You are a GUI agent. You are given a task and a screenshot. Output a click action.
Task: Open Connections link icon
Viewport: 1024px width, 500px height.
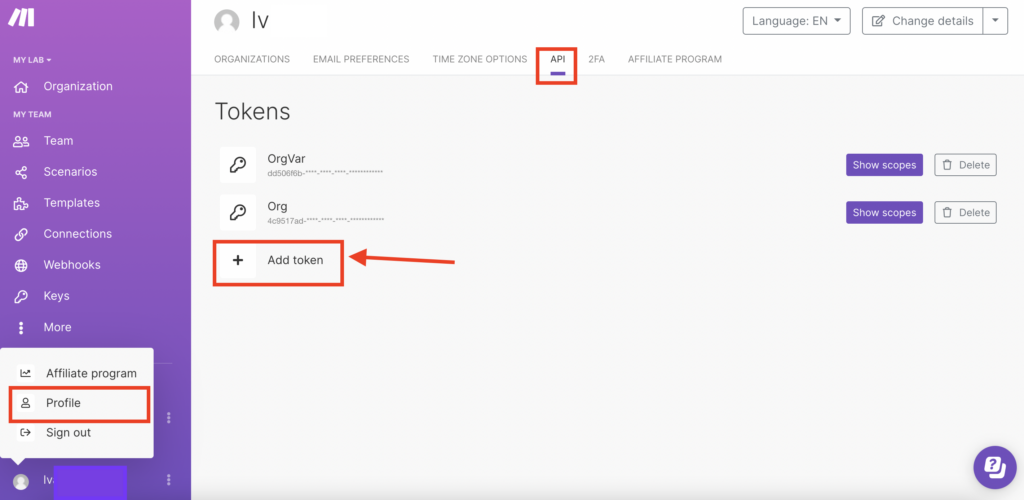click(x=21, y=234)
